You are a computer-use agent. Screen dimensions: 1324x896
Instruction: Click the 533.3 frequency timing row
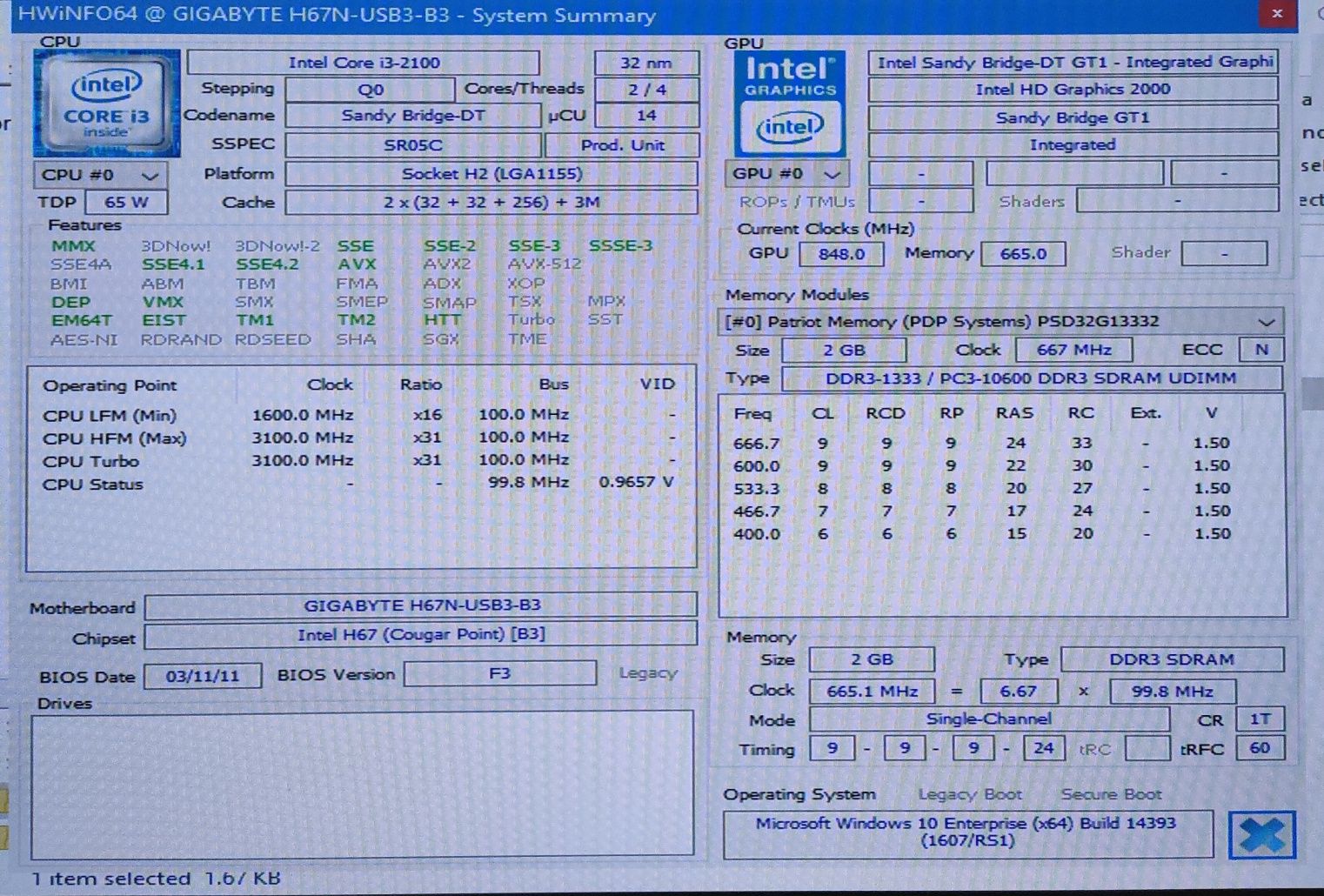click(982, 489)
